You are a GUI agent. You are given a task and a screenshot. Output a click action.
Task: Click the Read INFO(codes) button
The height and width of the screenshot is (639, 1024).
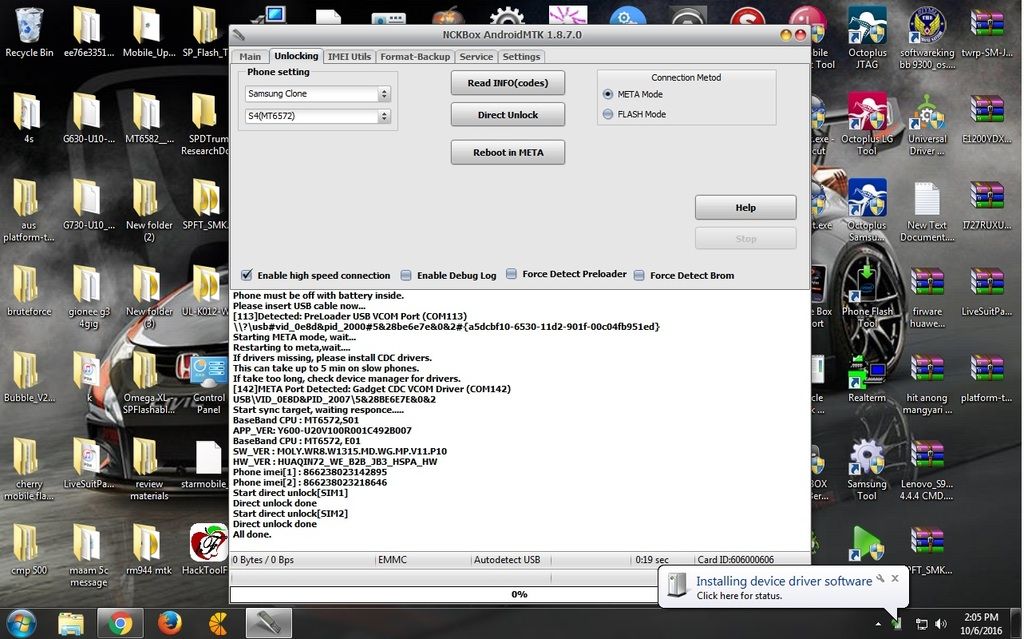pos(507,83)
